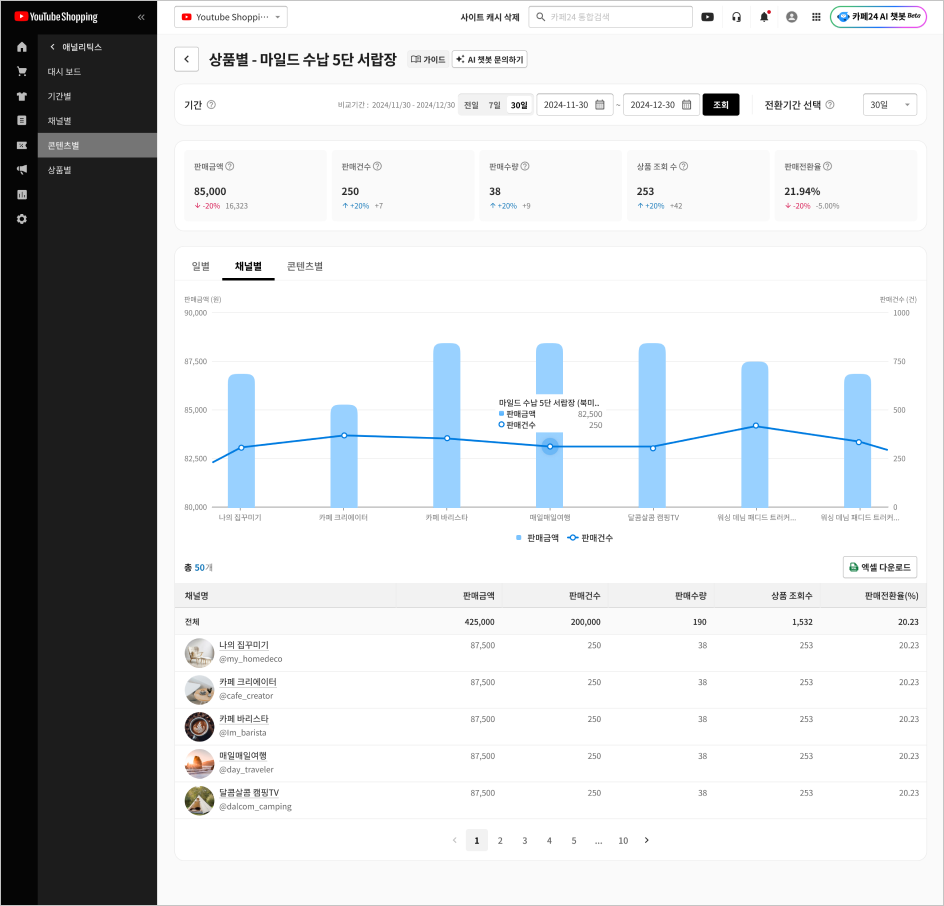The height and width of the screenshot is (906, 944).
Task: Click 엑셀 다운로드 button
Action: pyautogui.click(x=880, y=567)
